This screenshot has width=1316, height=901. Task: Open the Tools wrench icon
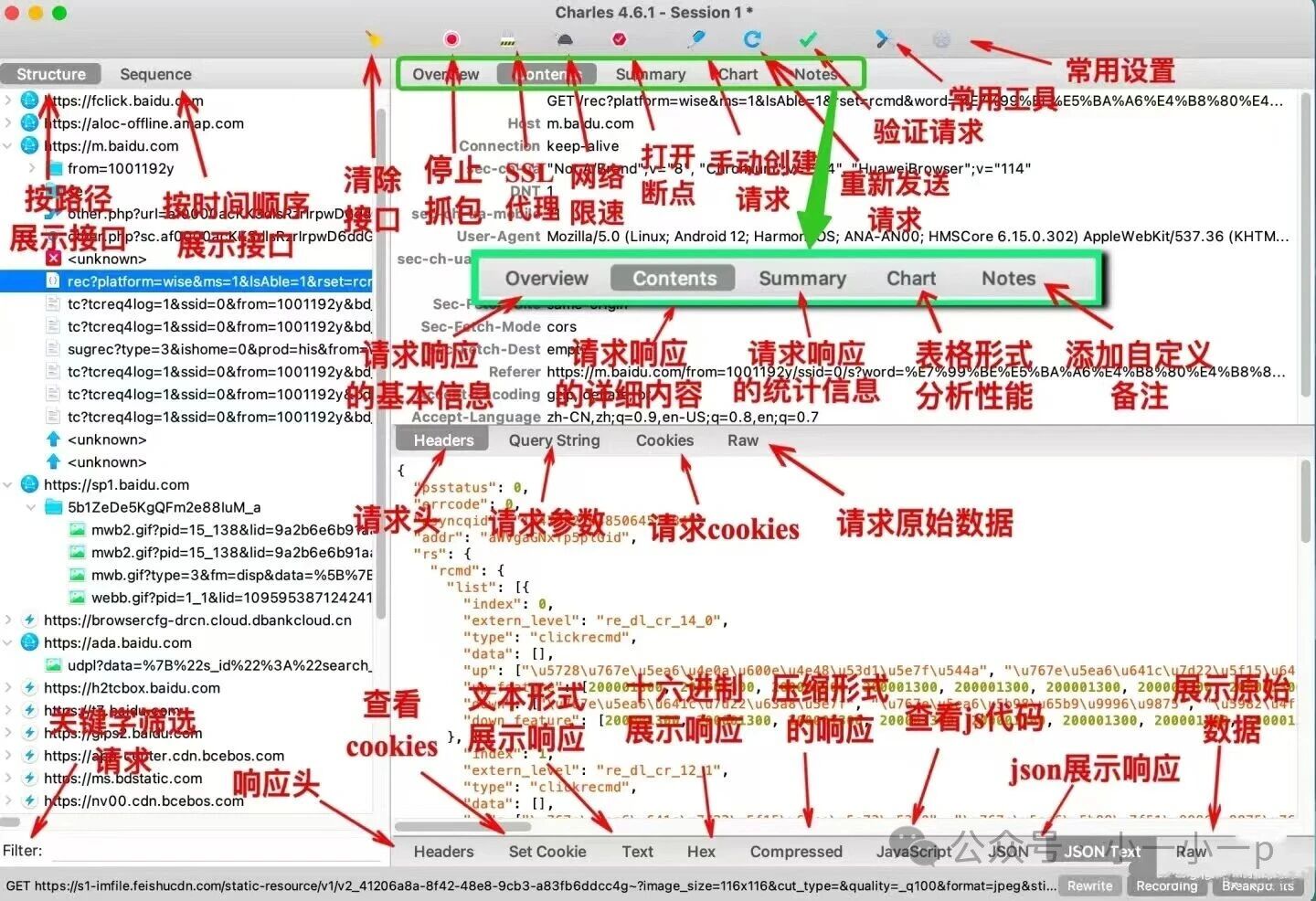pos(883,38)
